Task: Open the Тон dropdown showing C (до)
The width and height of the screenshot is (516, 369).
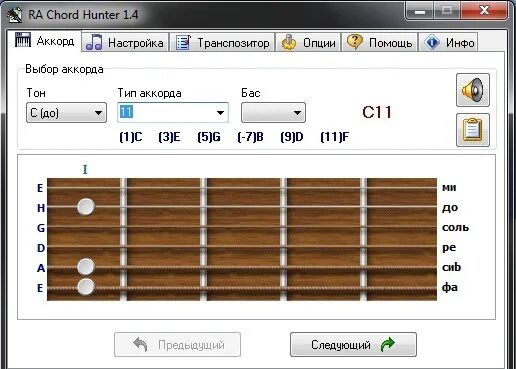Action: coord(66,113)
